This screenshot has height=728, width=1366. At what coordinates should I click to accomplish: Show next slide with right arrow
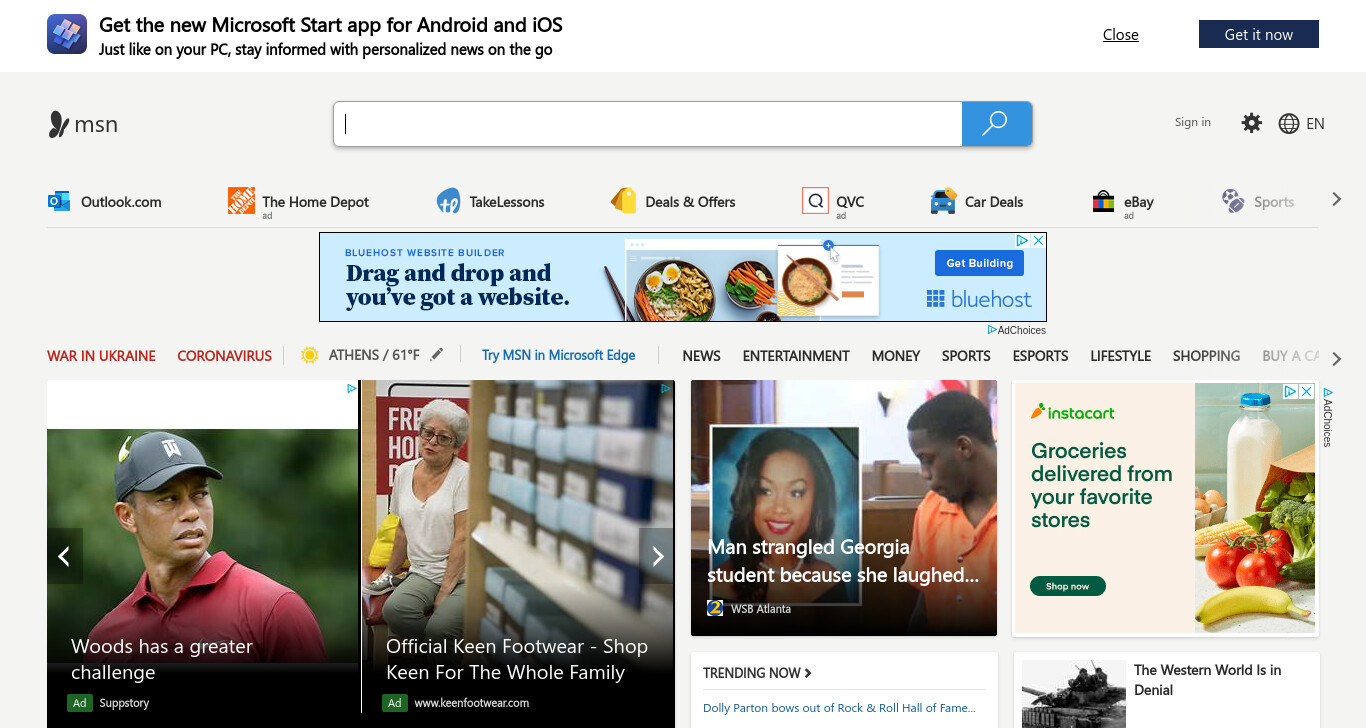coord(657,556)
